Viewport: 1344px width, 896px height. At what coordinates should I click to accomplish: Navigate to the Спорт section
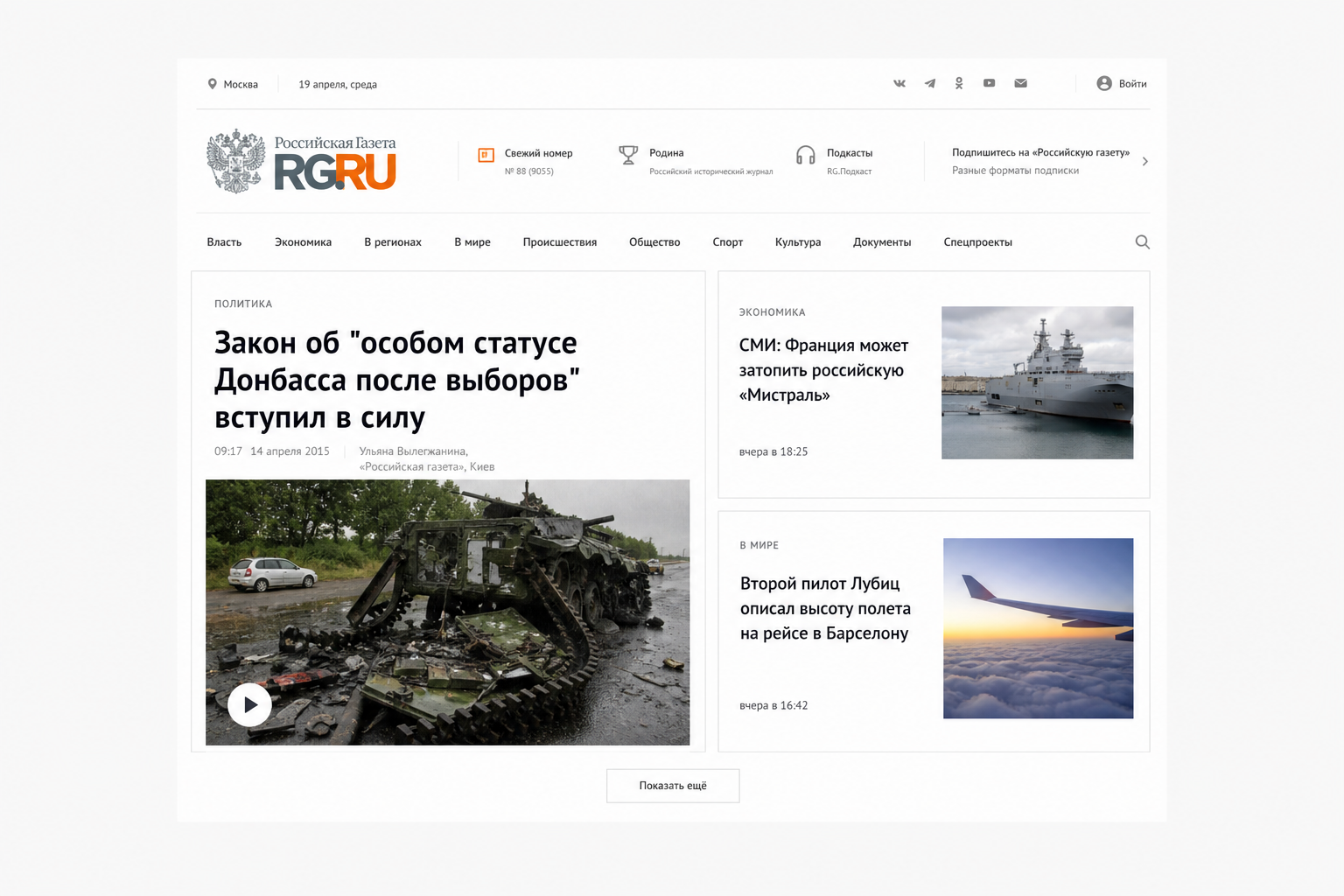pos(727,242)
